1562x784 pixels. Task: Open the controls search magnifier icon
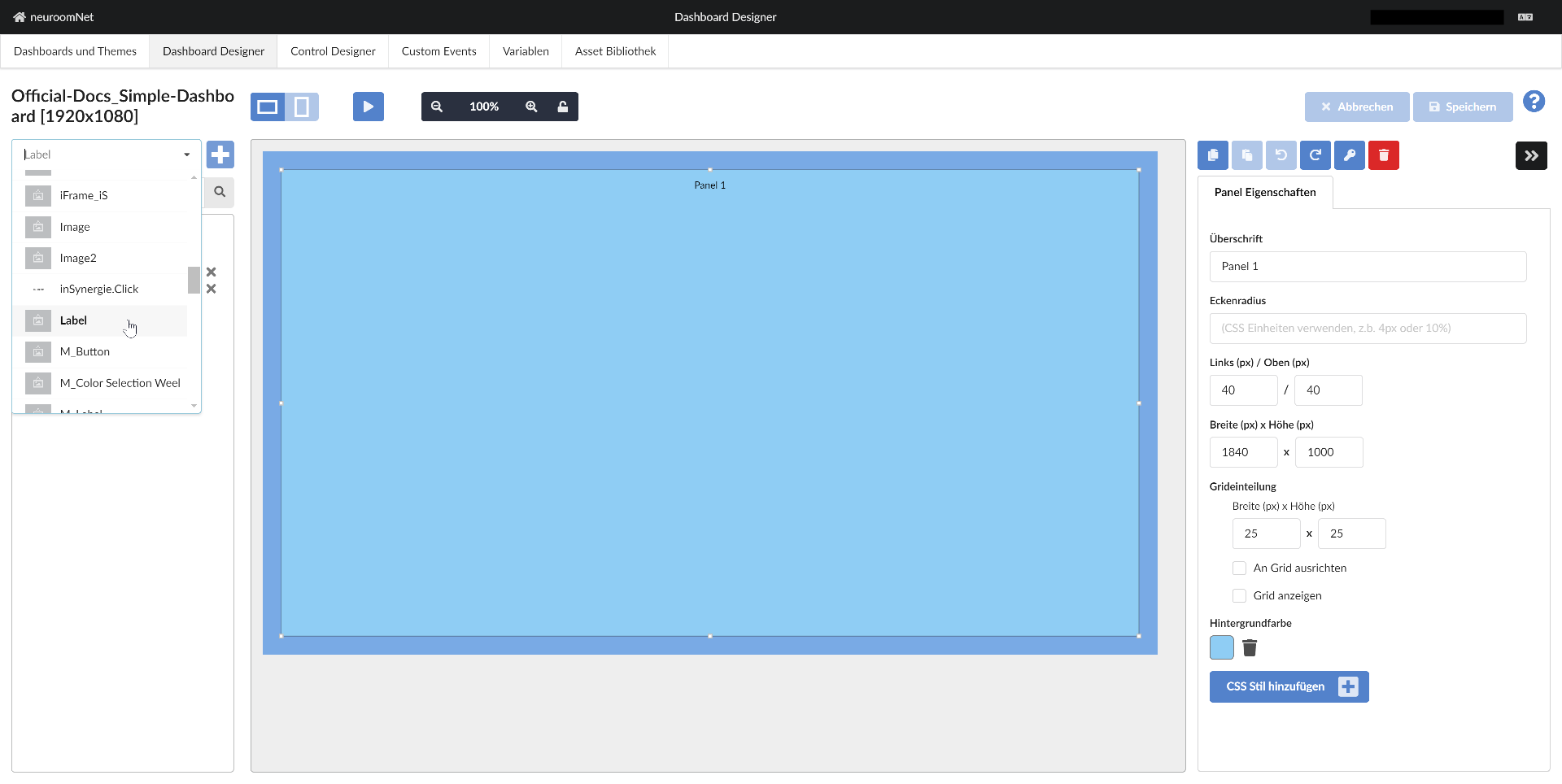pos(219,193)
